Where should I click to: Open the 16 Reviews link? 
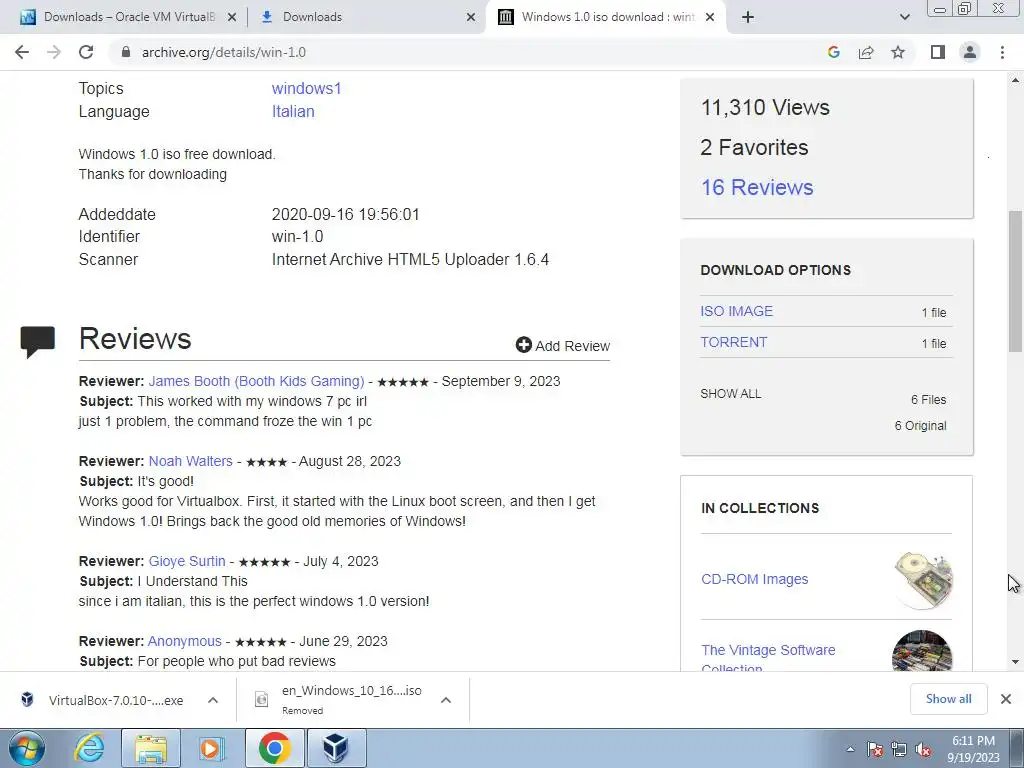pyautogui.click(x=757, y=187)
